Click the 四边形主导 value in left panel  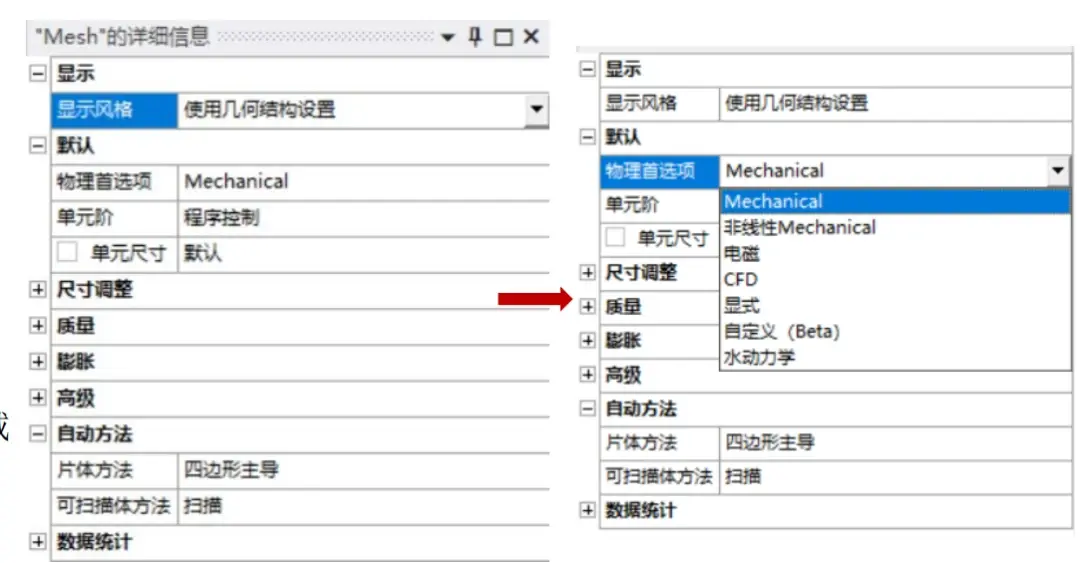point(231,470)
